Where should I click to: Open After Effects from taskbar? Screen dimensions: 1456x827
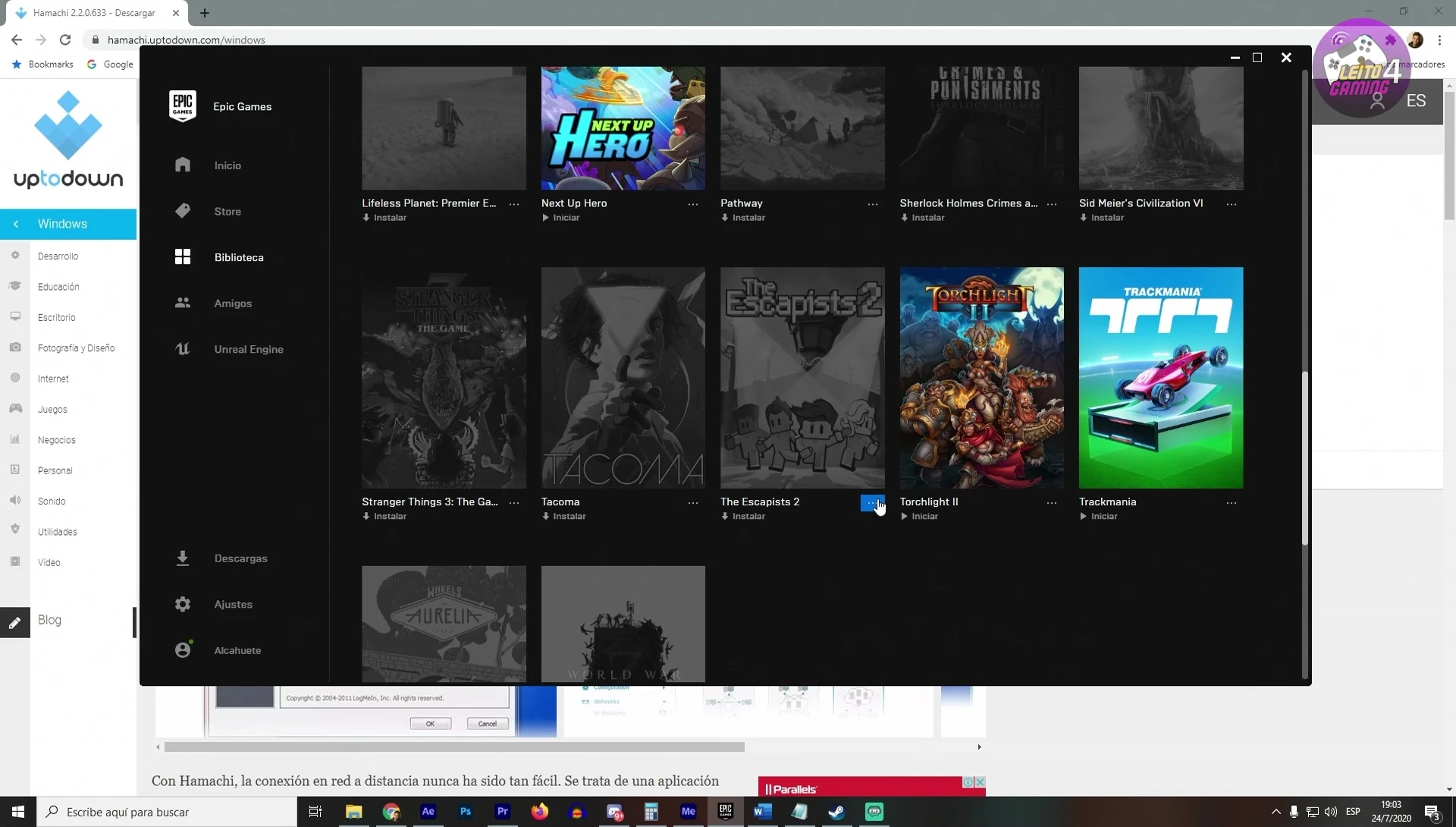click(x=428, y=812)
